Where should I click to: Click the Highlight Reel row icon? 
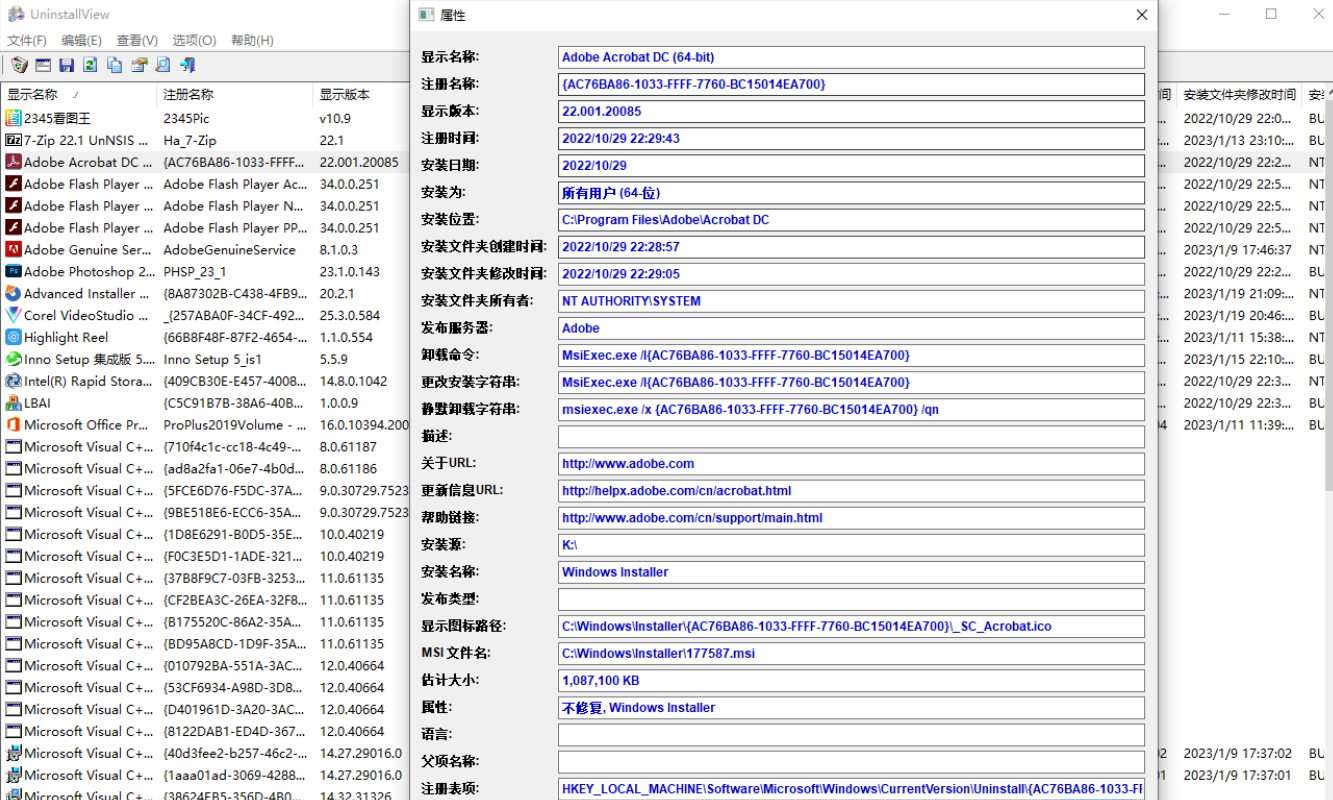point(14,337)
